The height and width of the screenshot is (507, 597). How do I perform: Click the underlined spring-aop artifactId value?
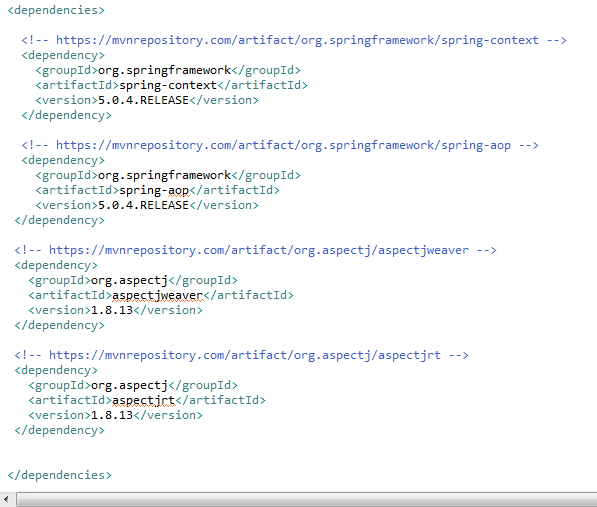pyautogui.click(x=154, y=190)
